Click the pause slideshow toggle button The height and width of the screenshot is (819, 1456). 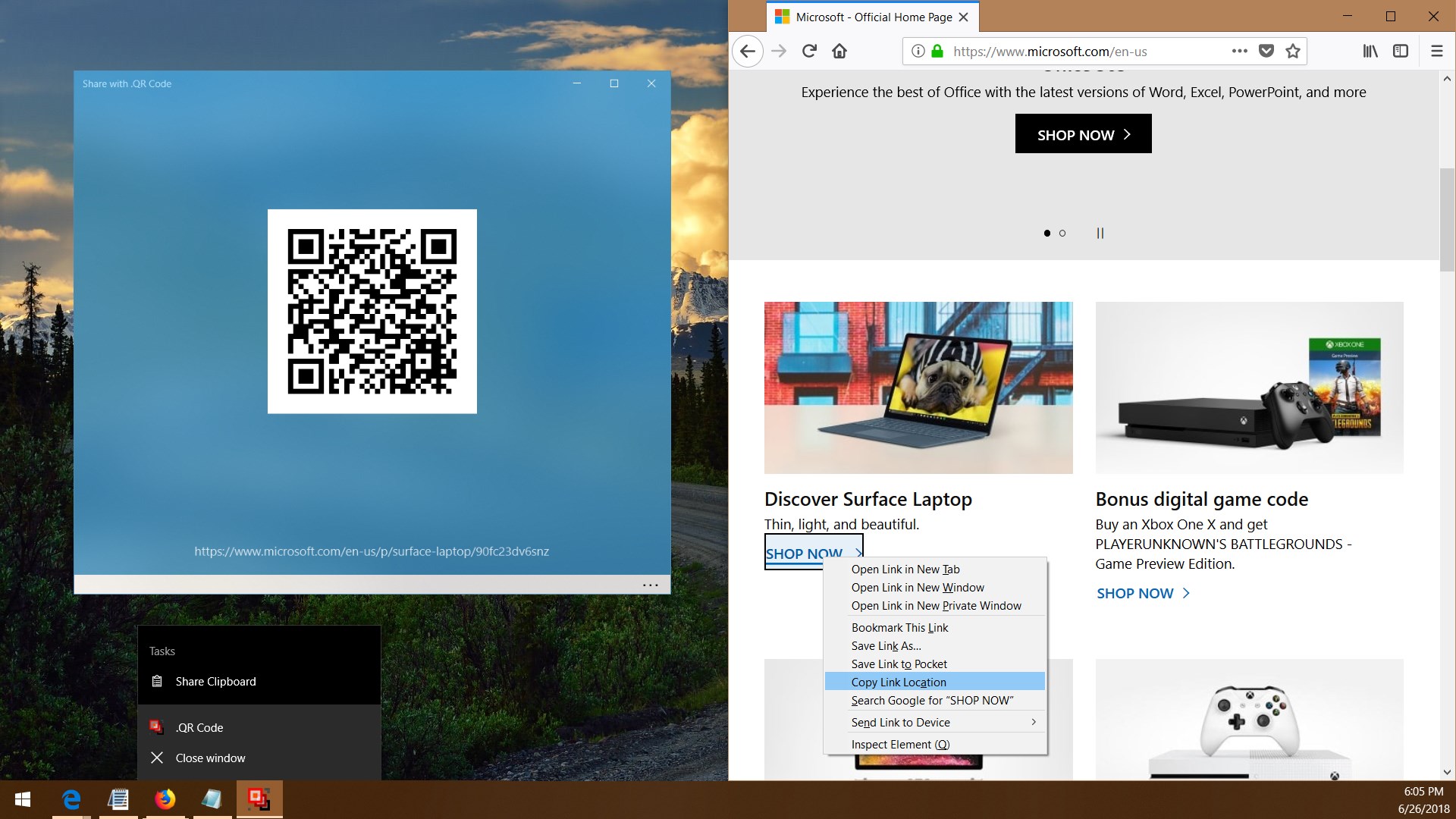coord(1100,233)
